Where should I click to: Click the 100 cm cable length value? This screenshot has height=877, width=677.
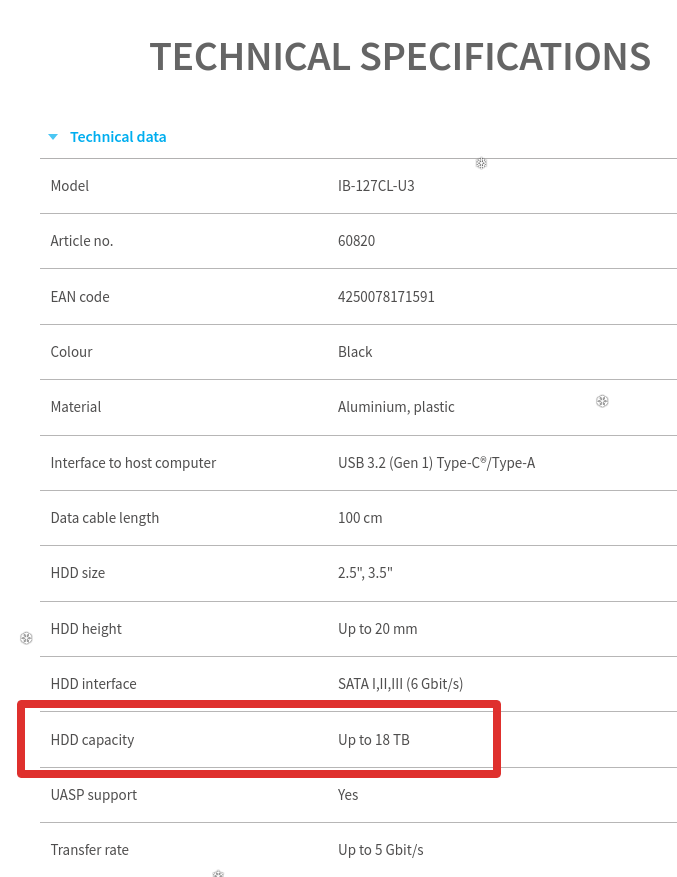point(360,518)
